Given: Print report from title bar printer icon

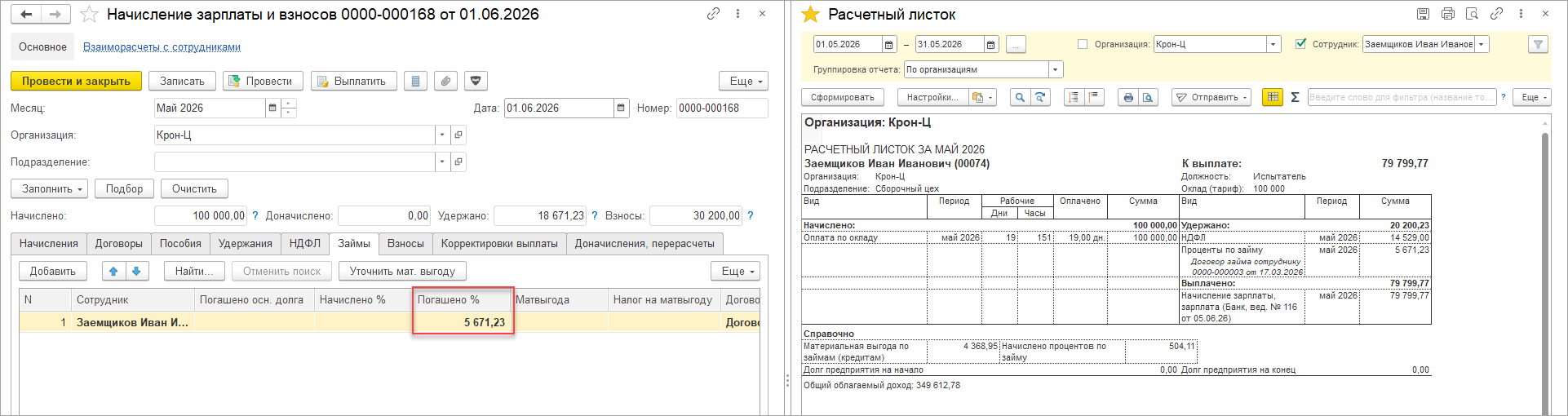Looking at the screenshot, I should (1447, 14).
